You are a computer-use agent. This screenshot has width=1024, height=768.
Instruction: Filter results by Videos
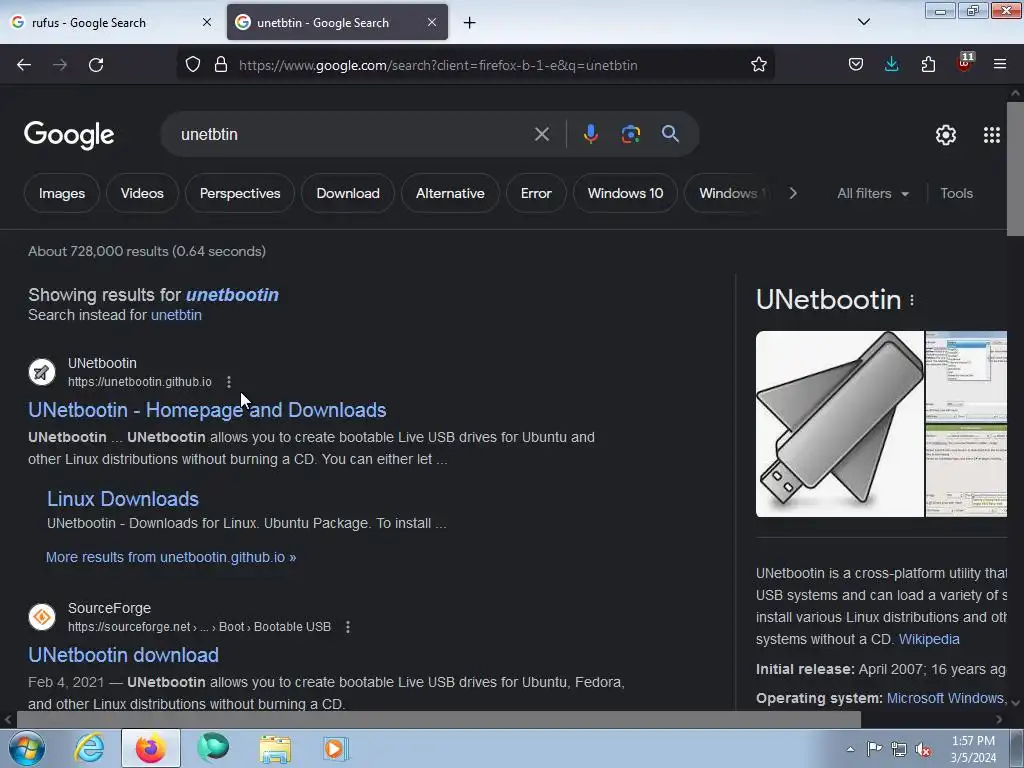pyautogui.click(x=142, y=193)
